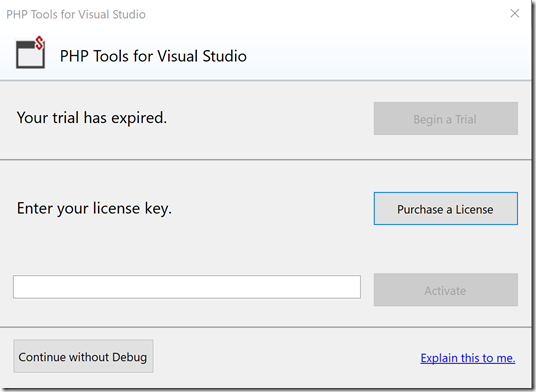Screen dimensions: 536x392
Task: Choose Continue without Debug
Action: coord(83,356)
